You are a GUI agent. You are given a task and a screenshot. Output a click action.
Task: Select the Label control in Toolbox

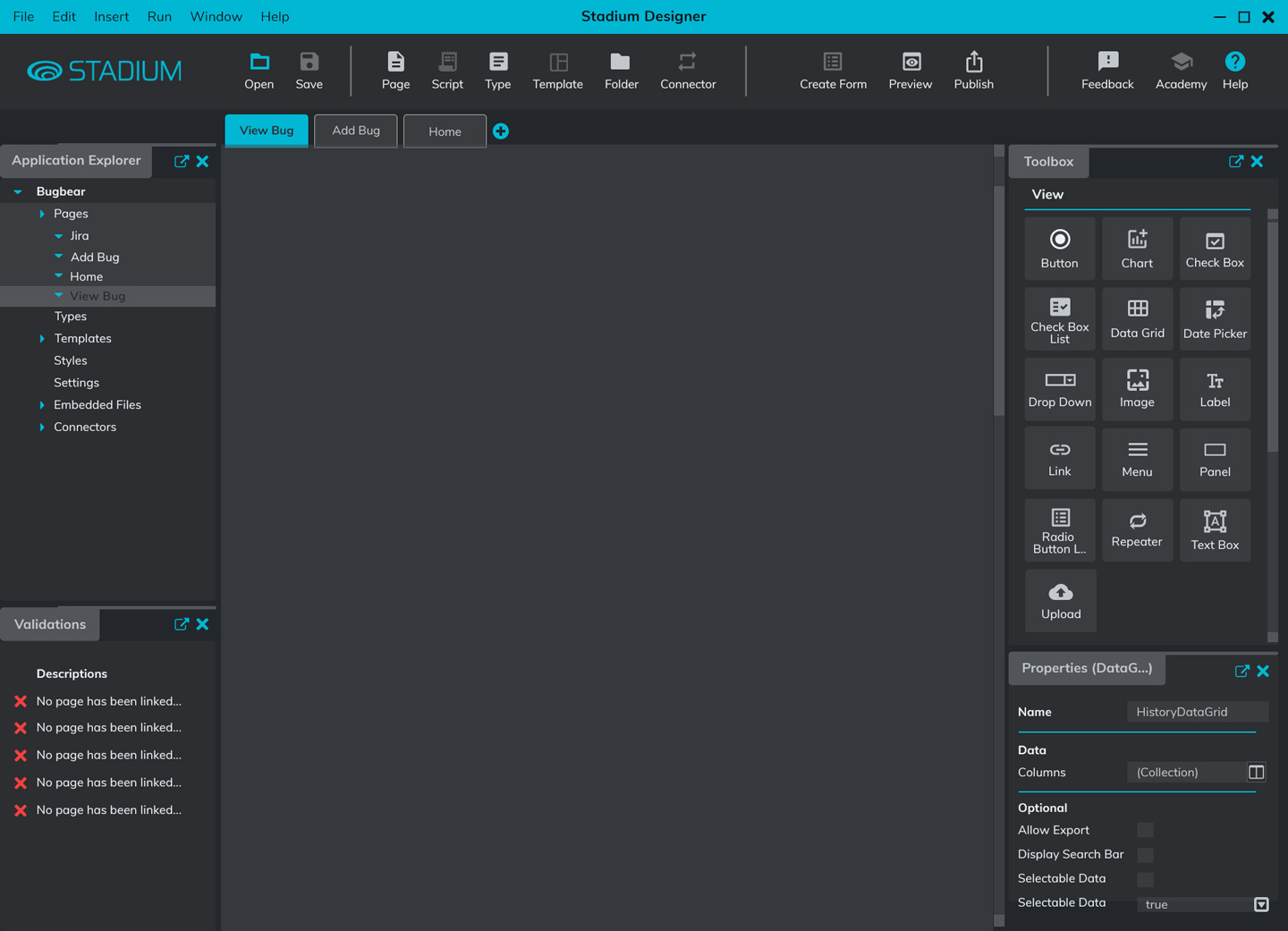pyautogui.click(x=1215, y=389)
